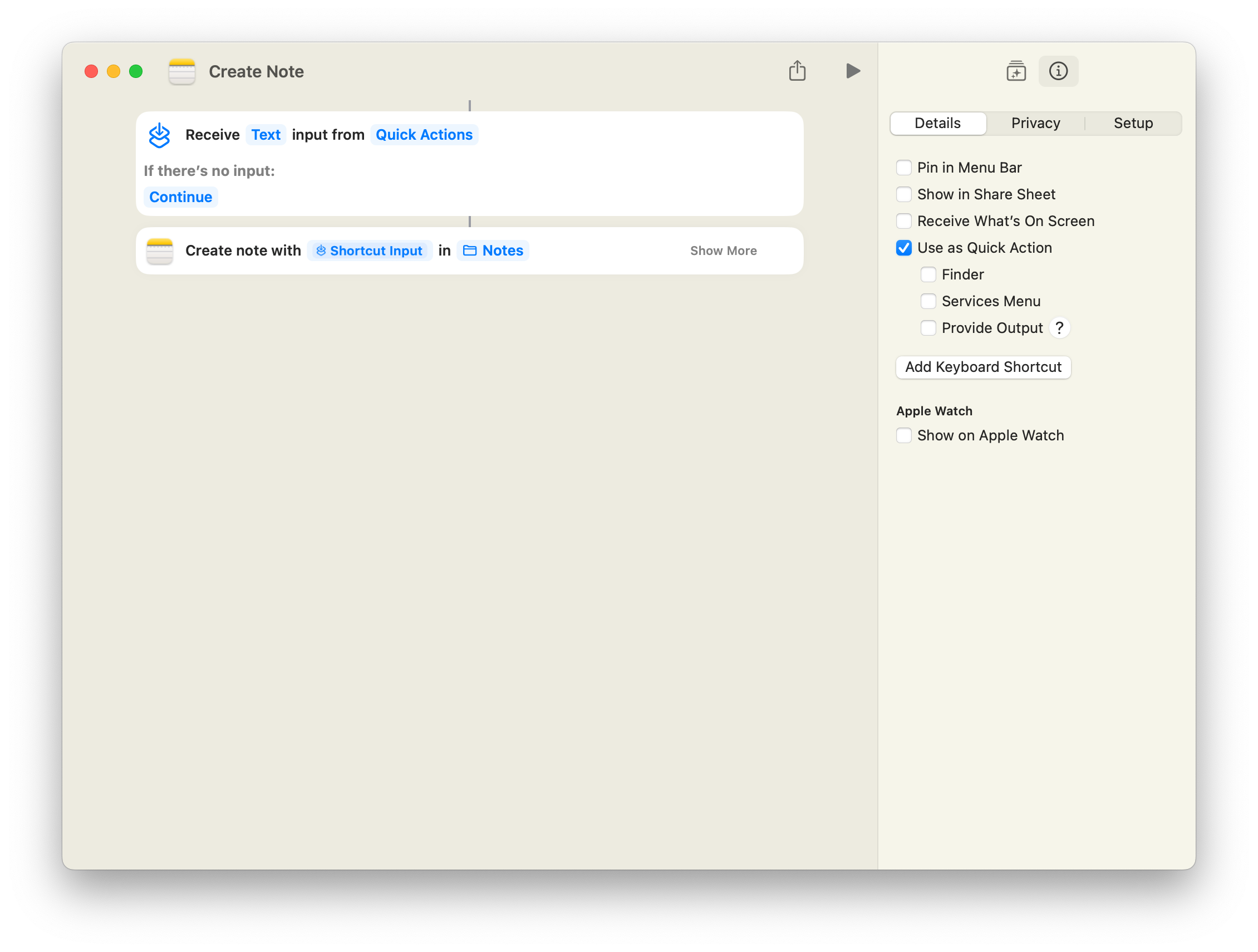
Task: Click the green zoom window button
Action: point(136,71)
